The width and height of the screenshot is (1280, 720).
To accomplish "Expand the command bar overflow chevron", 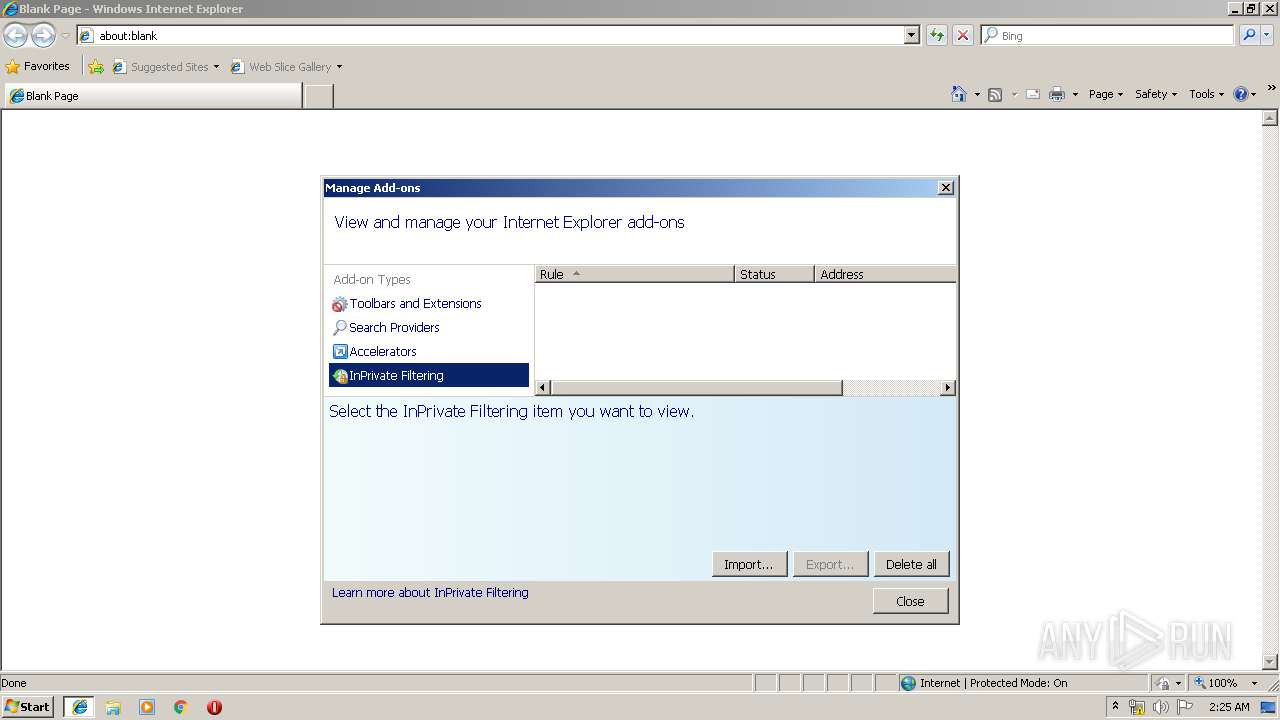I will pos(1272,89).
